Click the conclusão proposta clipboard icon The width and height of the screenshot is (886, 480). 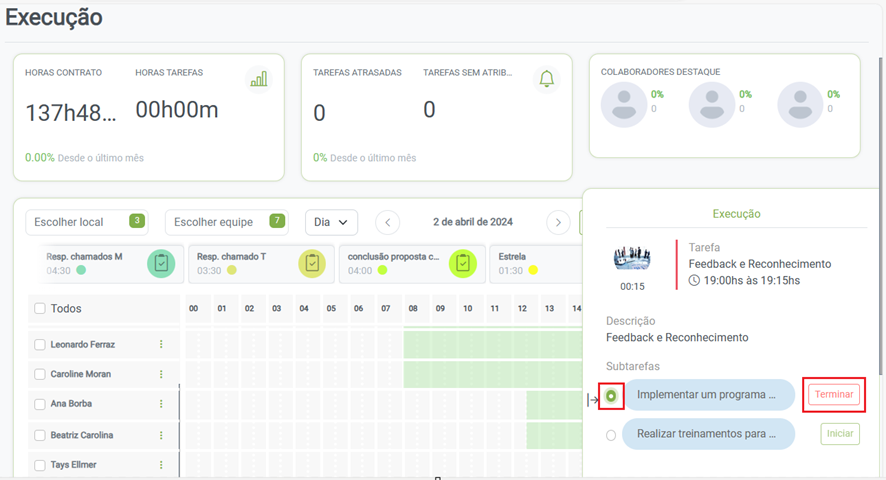(462, 263)
